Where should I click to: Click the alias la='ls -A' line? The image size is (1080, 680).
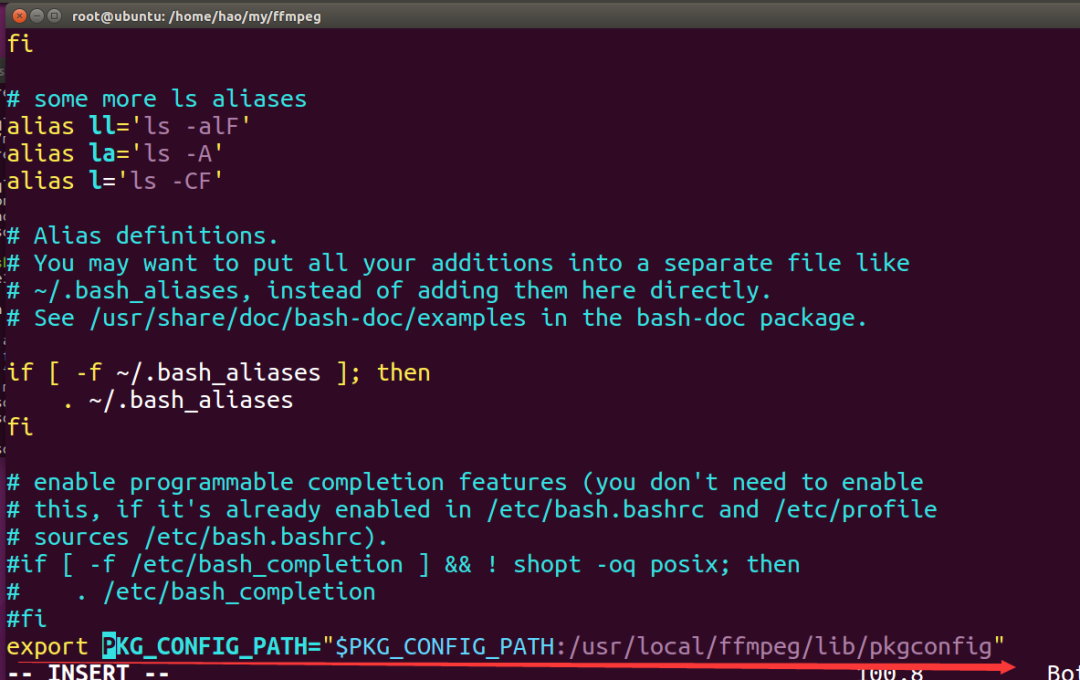click(114, 154)
